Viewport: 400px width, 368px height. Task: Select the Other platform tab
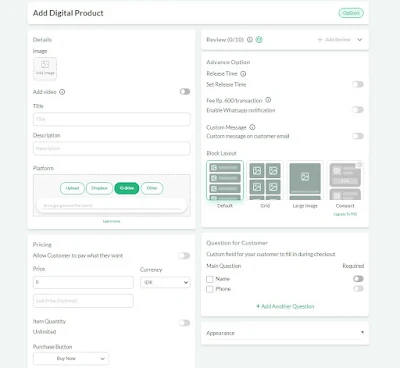coord(152,188)
